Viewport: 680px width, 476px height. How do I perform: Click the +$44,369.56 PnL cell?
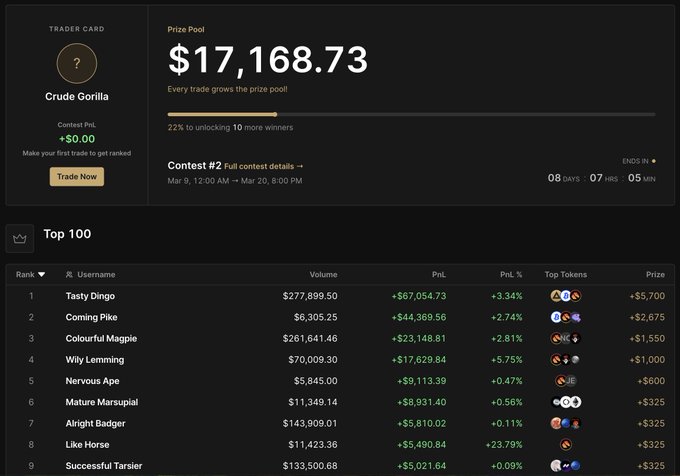pyautogui.click(x=418, y=317)
